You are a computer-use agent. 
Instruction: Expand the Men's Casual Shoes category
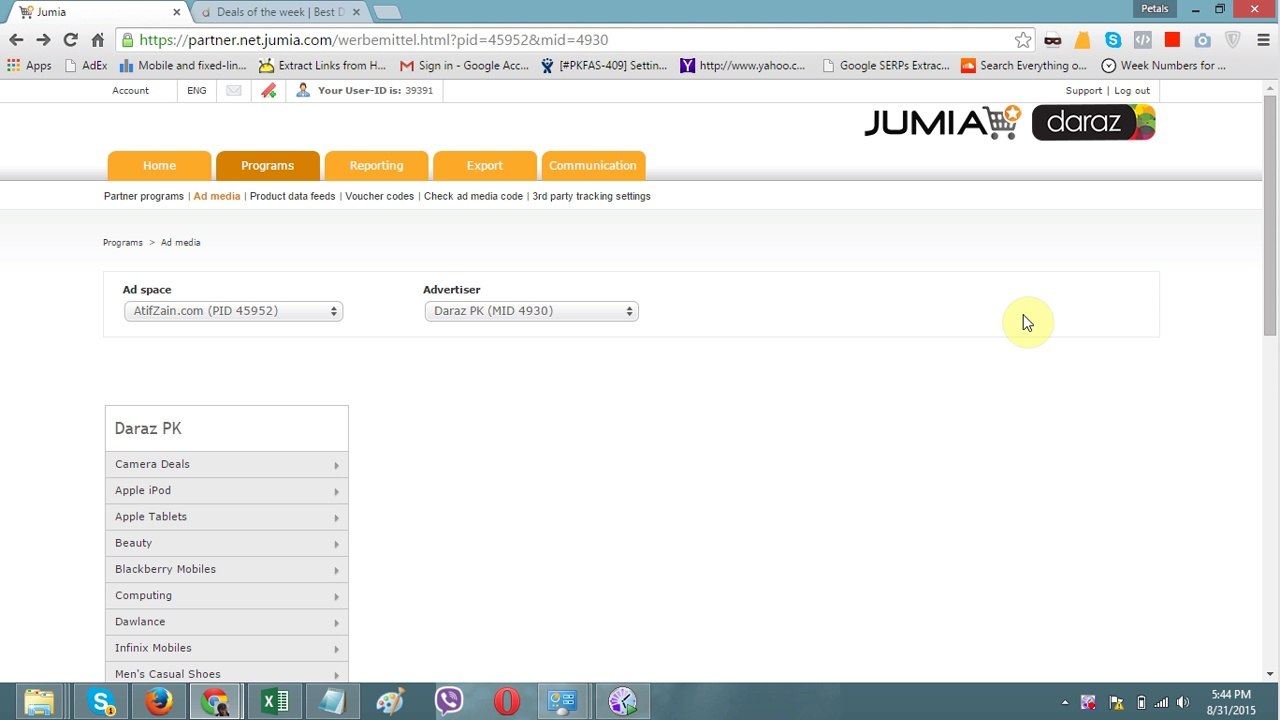pyautogui.click(x=227, y=673)
